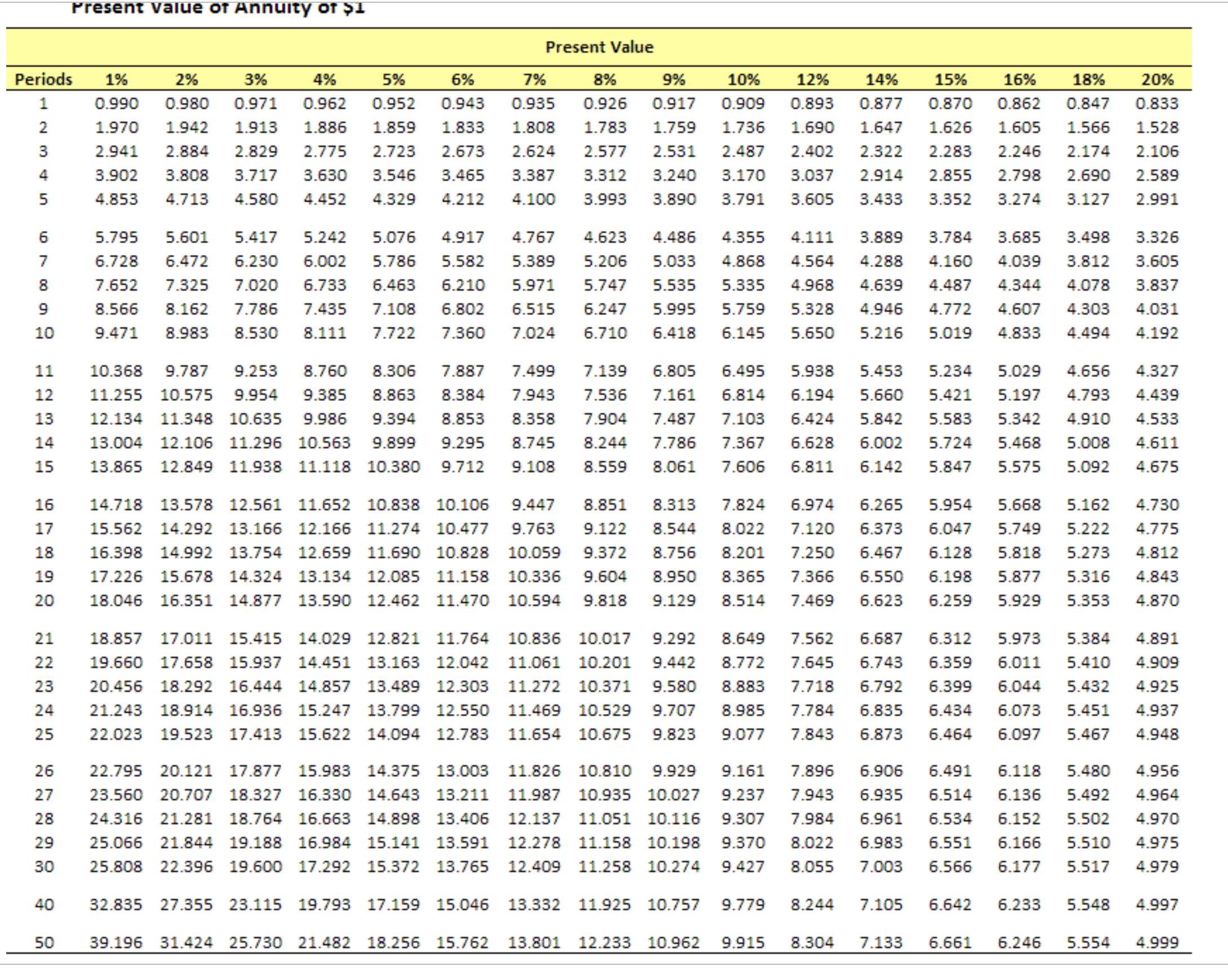Click the "Present Value" merged header cell
Viewport: 1228px width, 980px height.
pyautogui.click(x=599, y=48)
